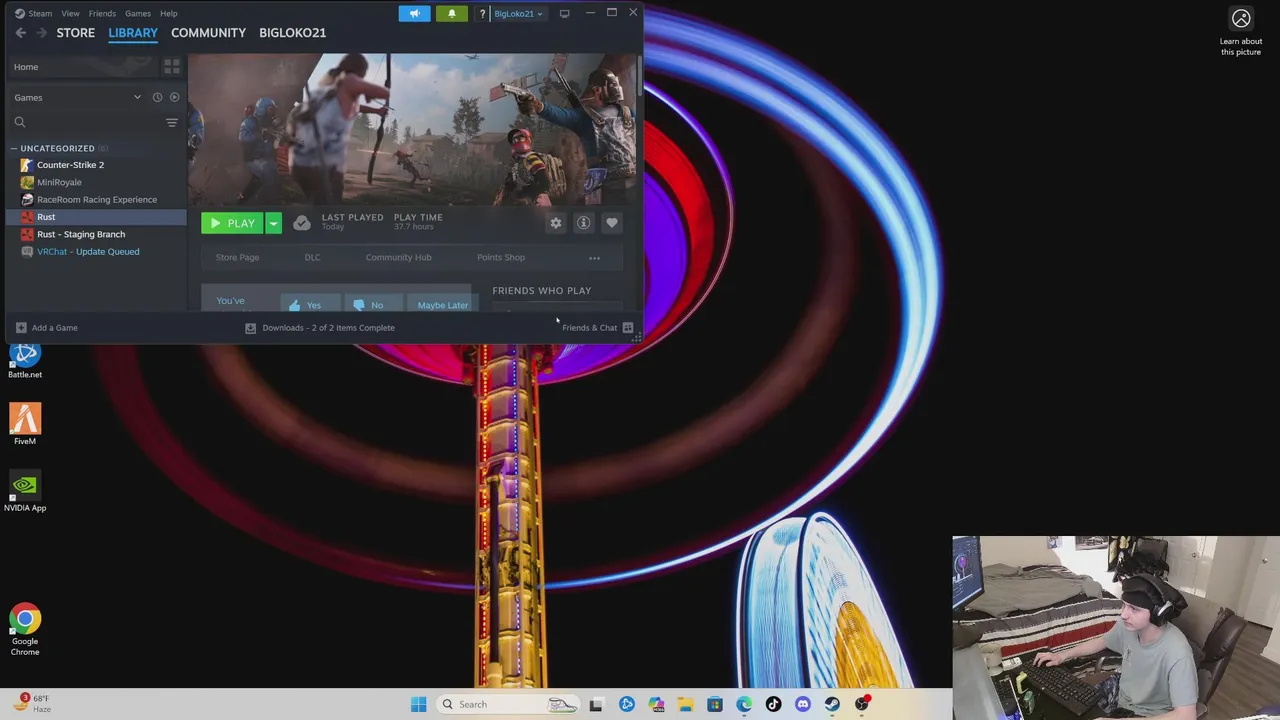1280x720 pixels.
Task: Switch to the LIBRARY tab
Action: [133, 33]
